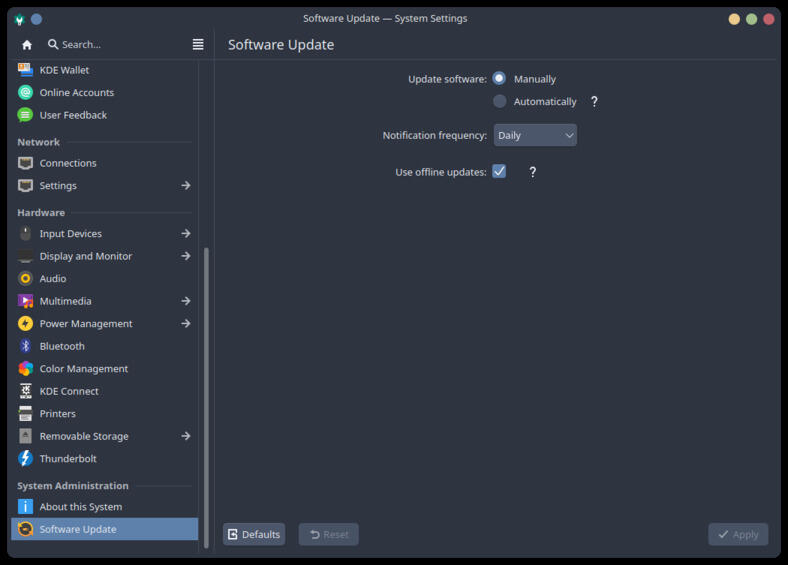Go to the System Settings home icon

click(x=27, y=45)
